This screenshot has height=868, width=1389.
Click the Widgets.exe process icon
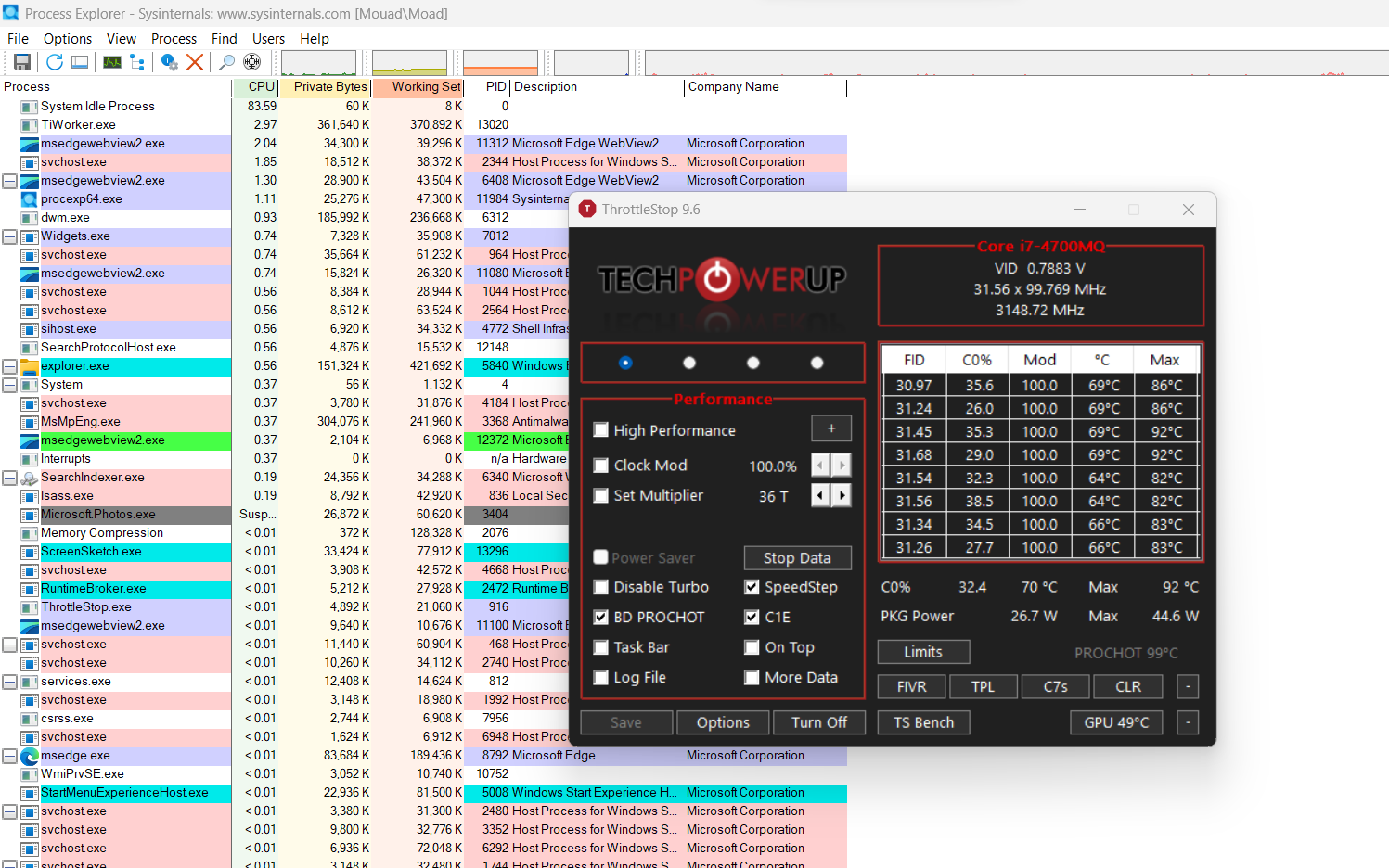pyautogui.click(x=29, y=236)
